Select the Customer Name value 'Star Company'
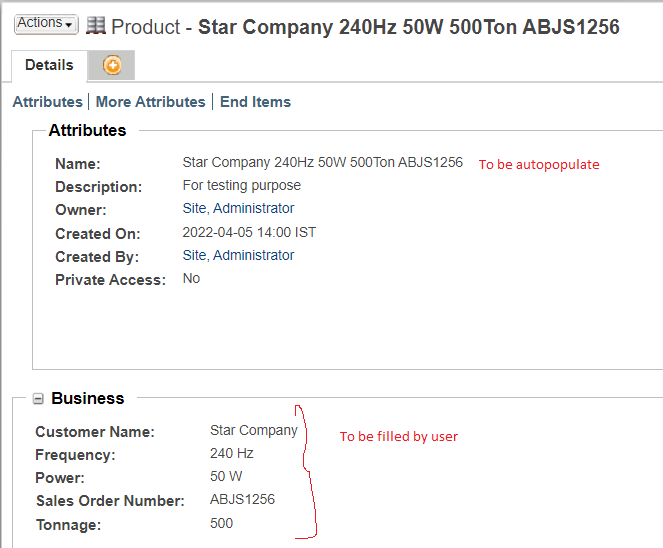The image size is (663, 548). click(x=253, y=431)
